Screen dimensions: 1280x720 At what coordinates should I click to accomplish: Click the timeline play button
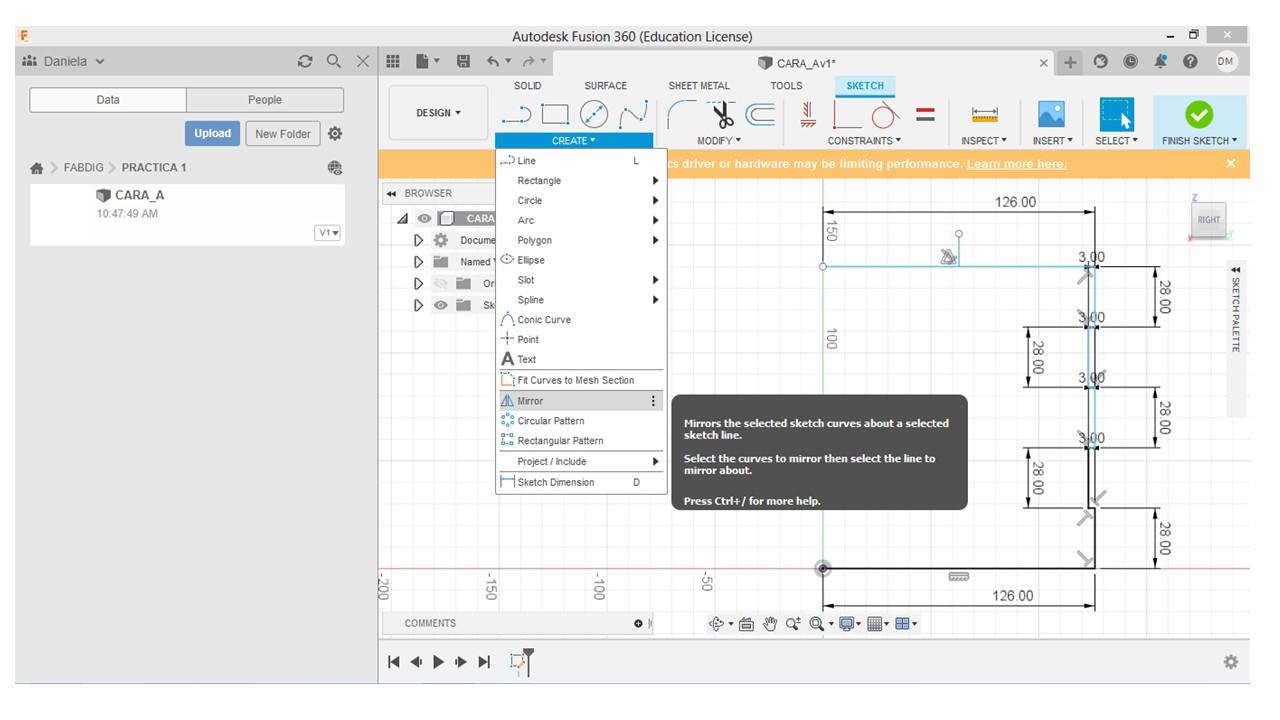438,661
